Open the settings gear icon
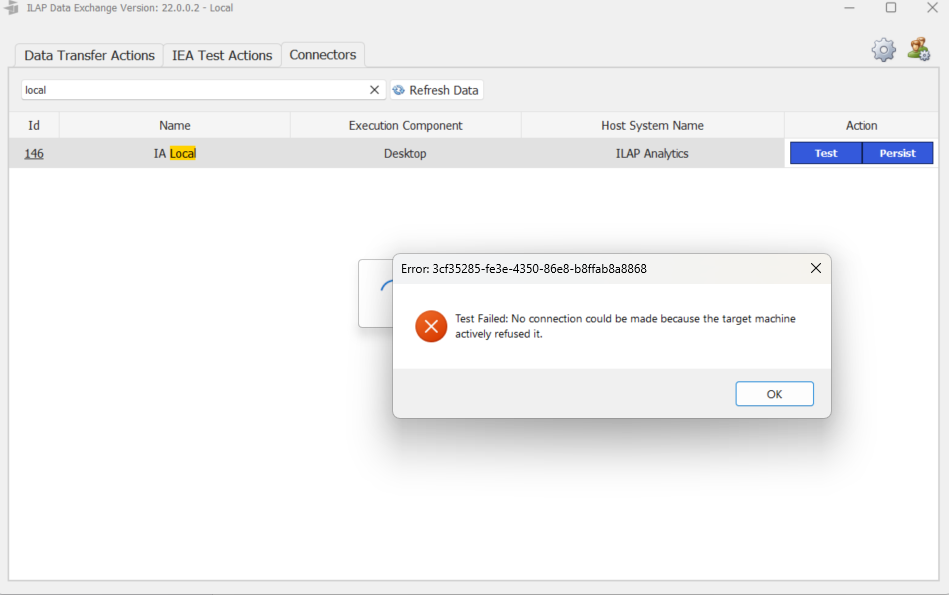The image size is (949, 595). coord(883,50)
